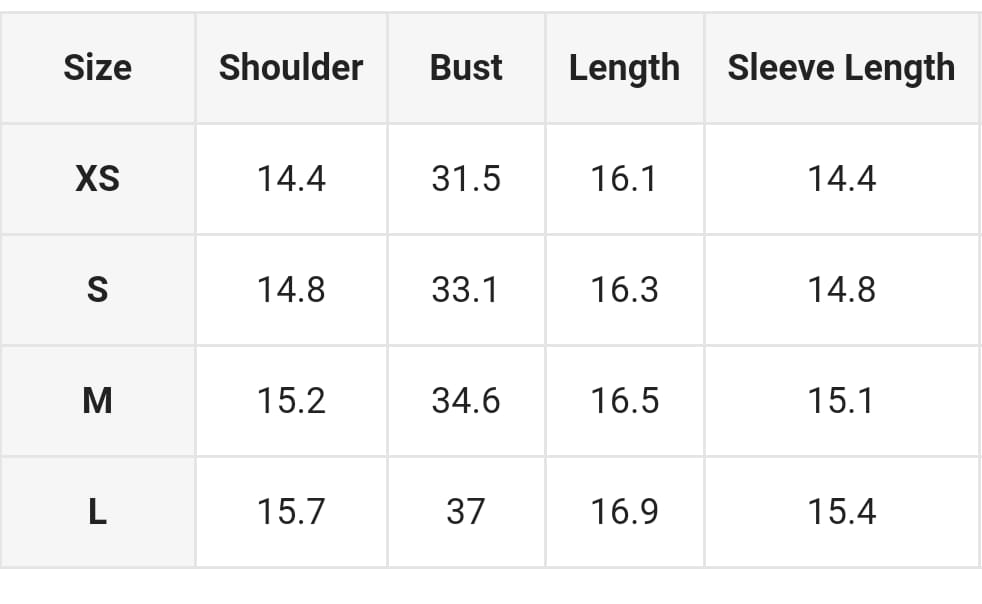The width and height of the screenshot is (982, 604).
Task: Click the XS shoulder value 14.4
Action: click(291, 179)
